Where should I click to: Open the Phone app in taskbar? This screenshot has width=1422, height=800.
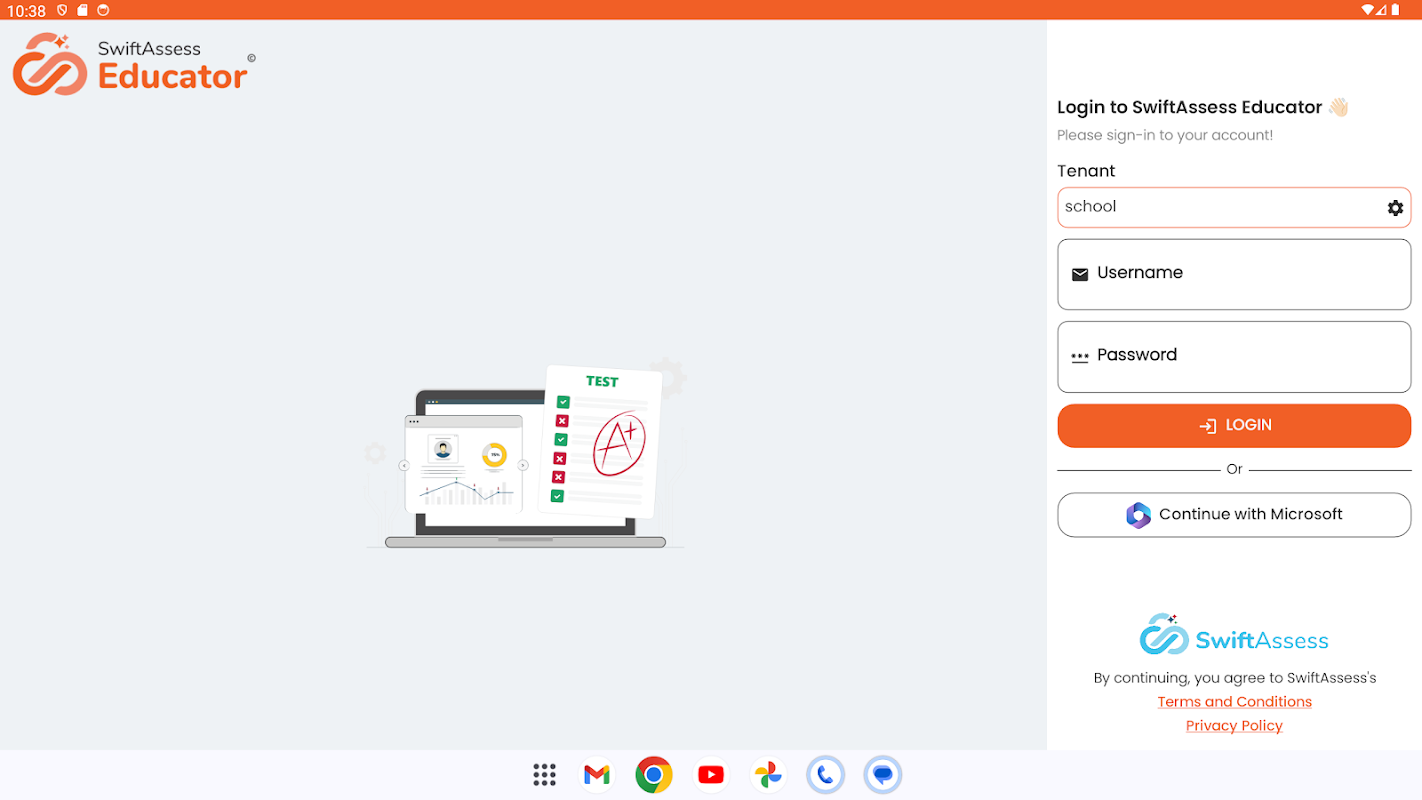pos(826,775)
